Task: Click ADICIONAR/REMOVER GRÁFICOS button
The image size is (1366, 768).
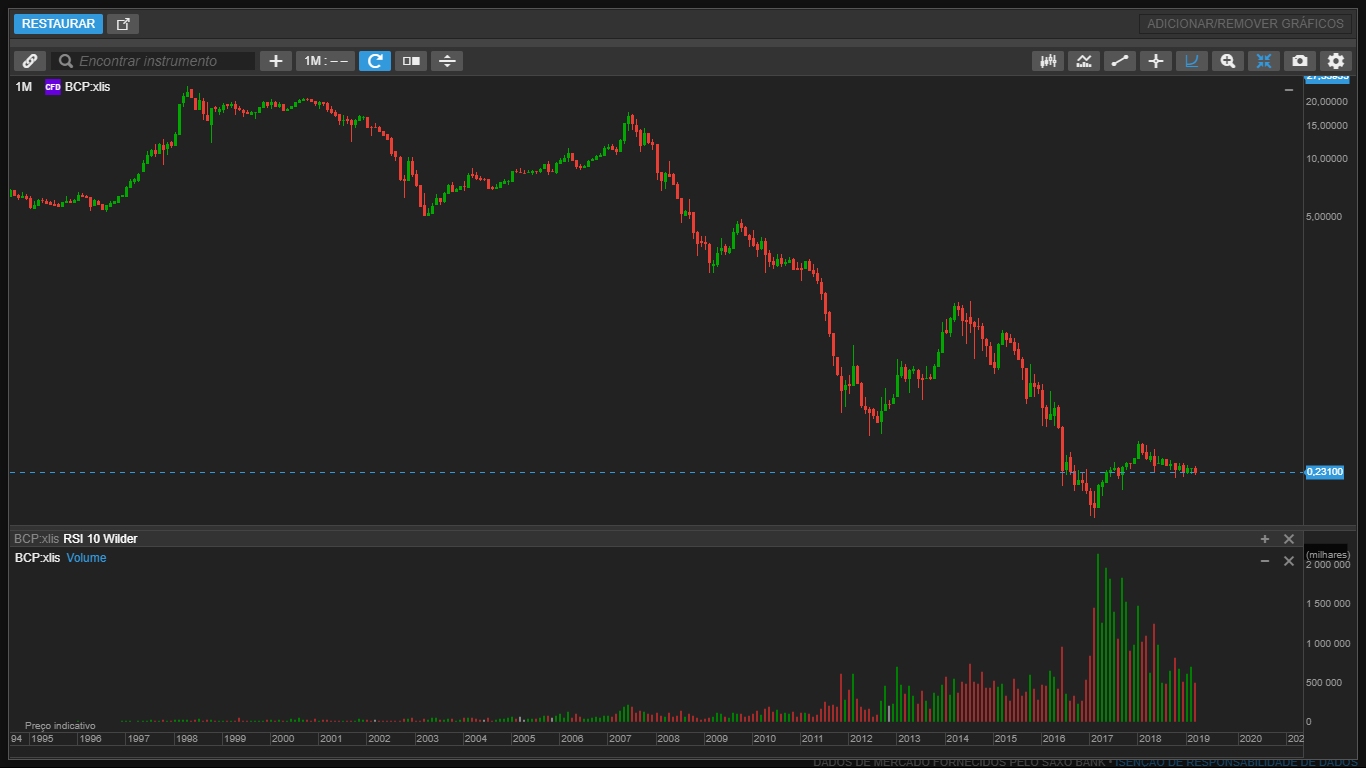Action: click(x=1245, y=24)
